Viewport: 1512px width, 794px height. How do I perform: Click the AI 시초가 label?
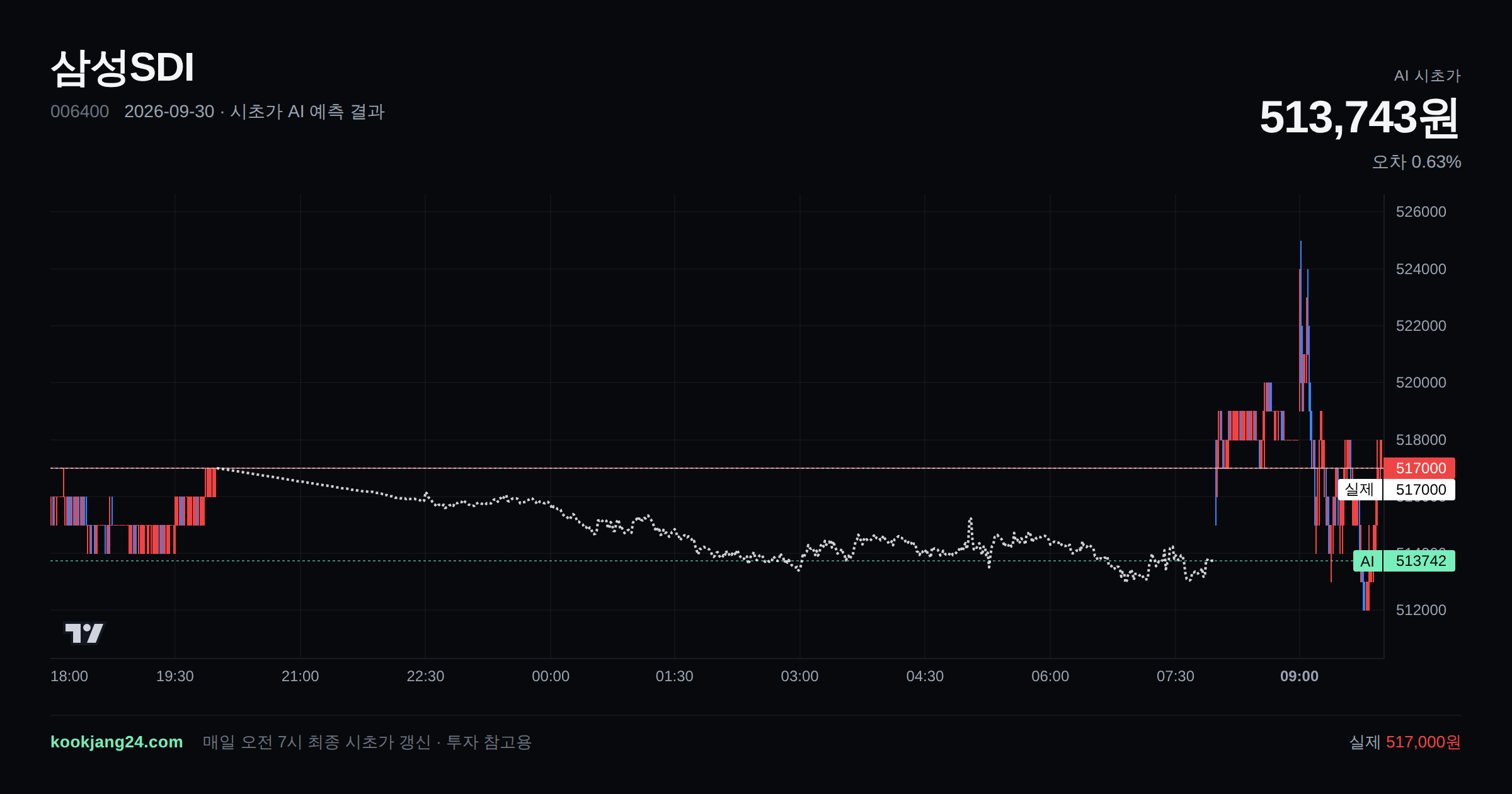click(x=1427, y=76)
